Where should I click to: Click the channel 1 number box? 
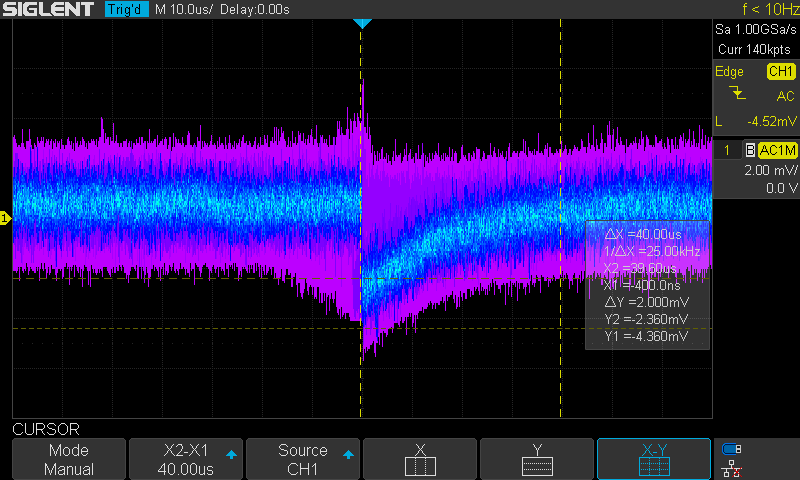727,150
